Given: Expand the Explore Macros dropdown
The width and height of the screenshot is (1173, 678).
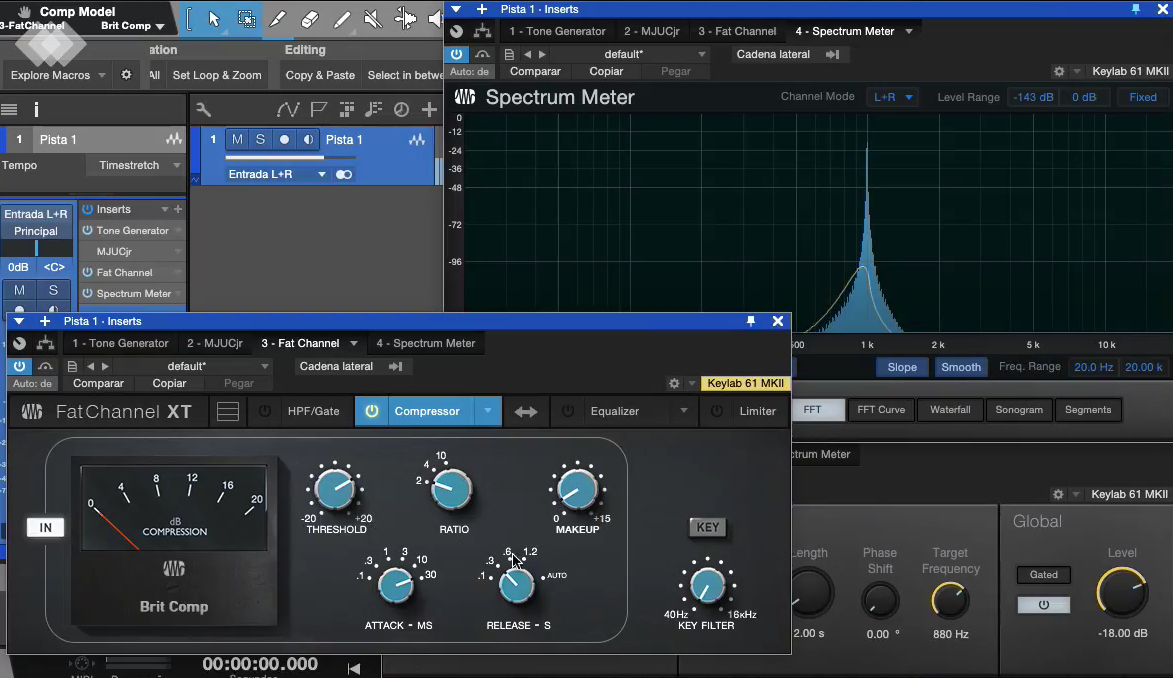Looking at the screenshot, I should coord(102,75).
